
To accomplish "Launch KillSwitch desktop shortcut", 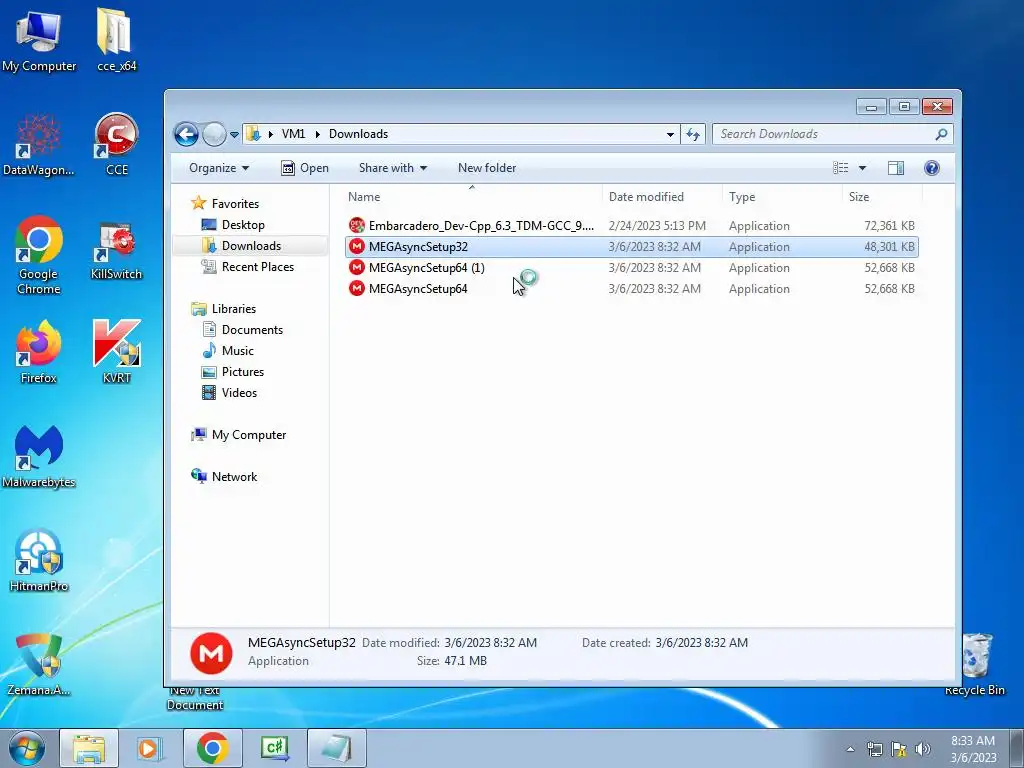I will (116, 251).
